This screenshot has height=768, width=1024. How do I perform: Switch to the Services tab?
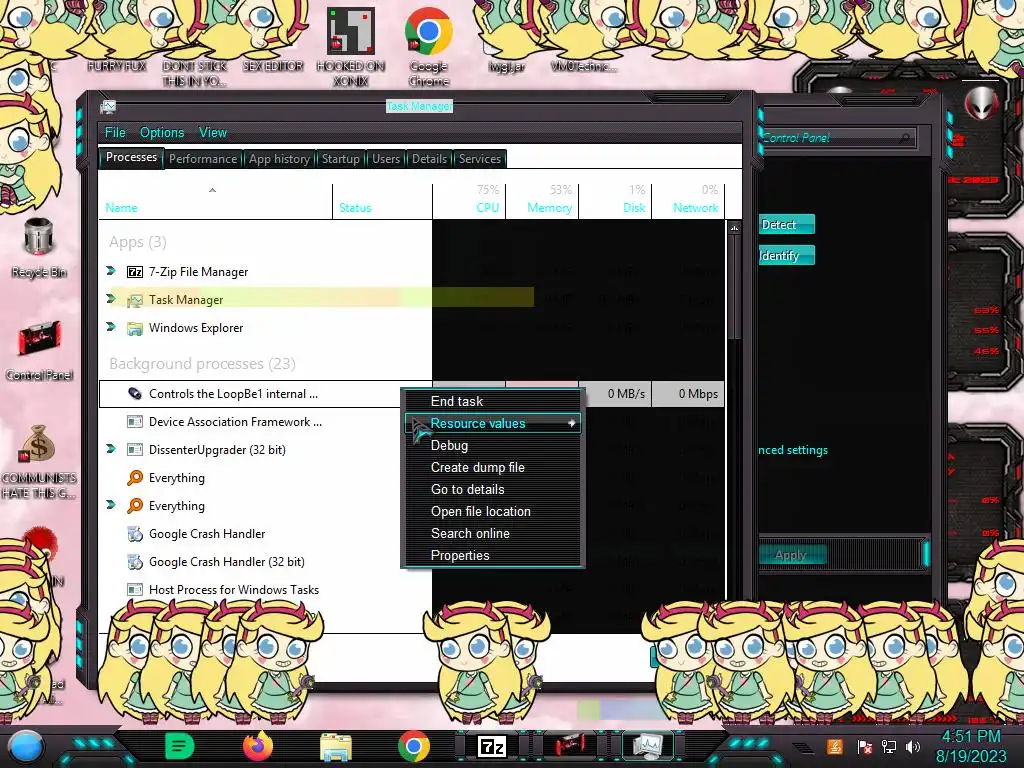point(480,159)
